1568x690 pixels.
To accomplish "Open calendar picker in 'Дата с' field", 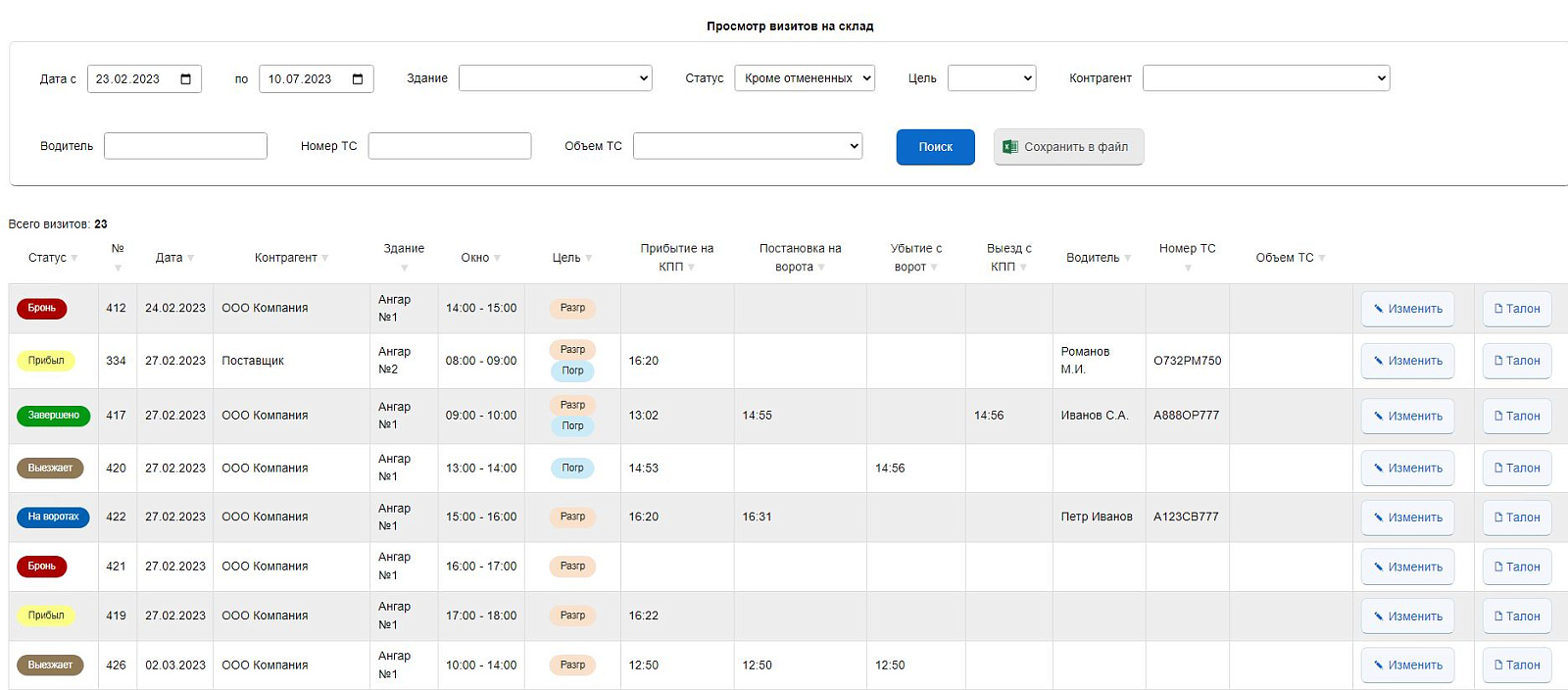I will pyautogui.click(x=186, y=79).
